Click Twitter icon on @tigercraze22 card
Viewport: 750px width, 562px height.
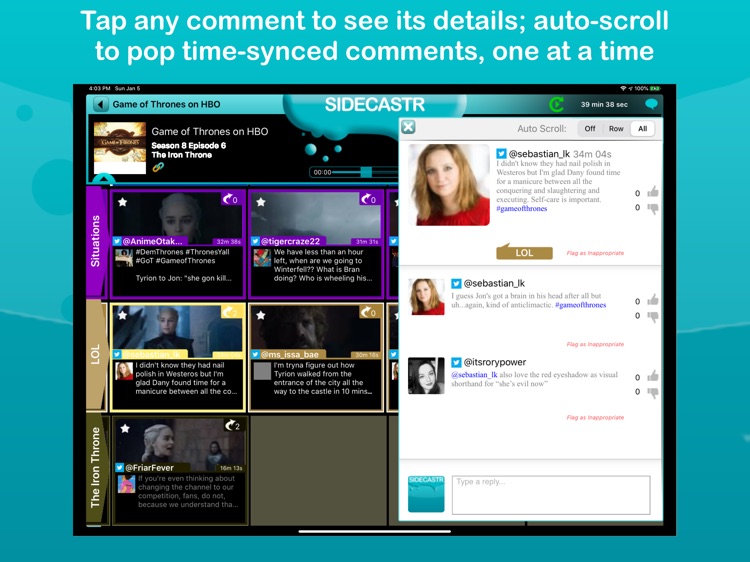point(255,241)
